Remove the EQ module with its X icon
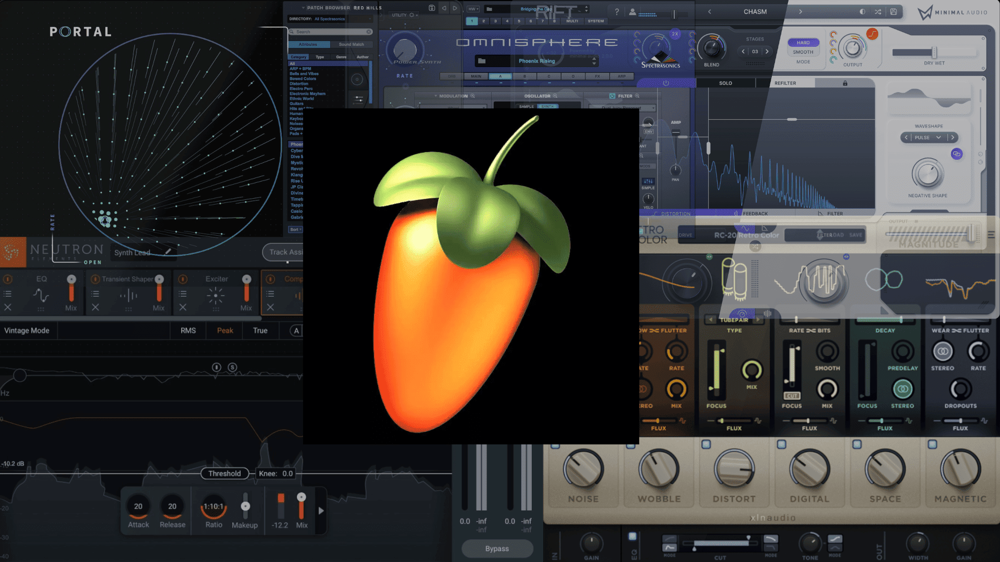This screenshot has height=562, width=1000. tap(8, 308)
